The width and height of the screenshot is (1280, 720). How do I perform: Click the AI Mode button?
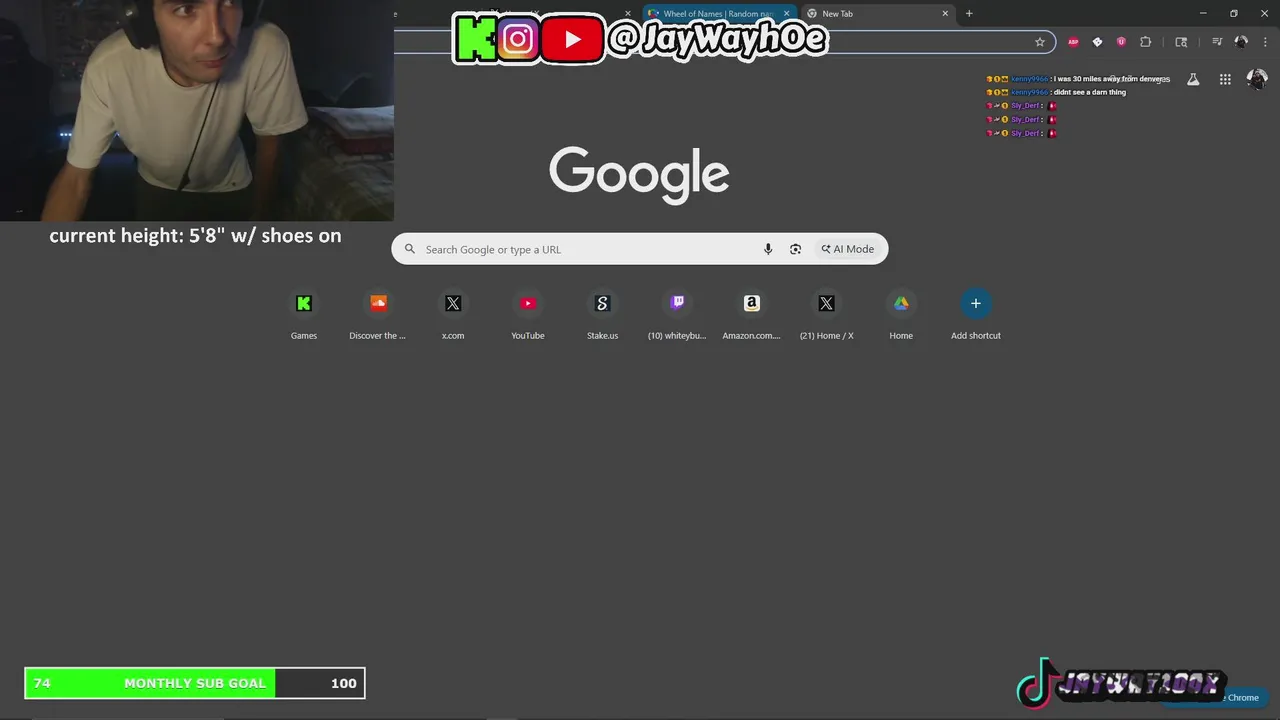click(848, 249)
